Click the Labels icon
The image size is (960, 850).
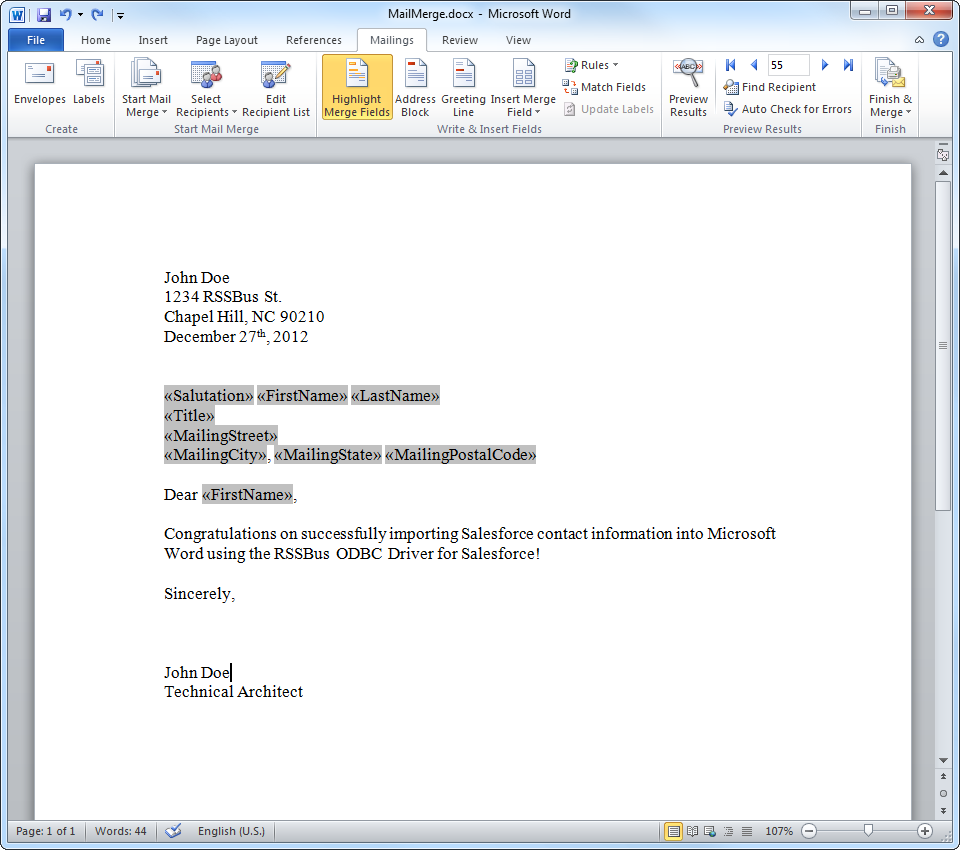pyautogui.click(x=89, y=84)
